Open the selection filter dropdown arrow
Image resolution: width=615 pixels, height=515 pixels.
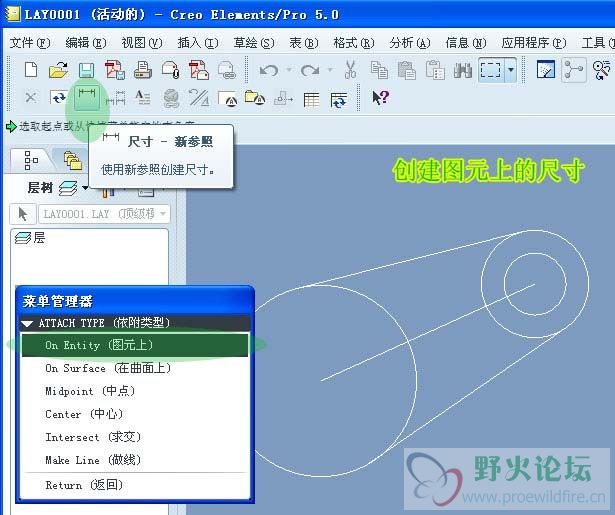[511, 70]
